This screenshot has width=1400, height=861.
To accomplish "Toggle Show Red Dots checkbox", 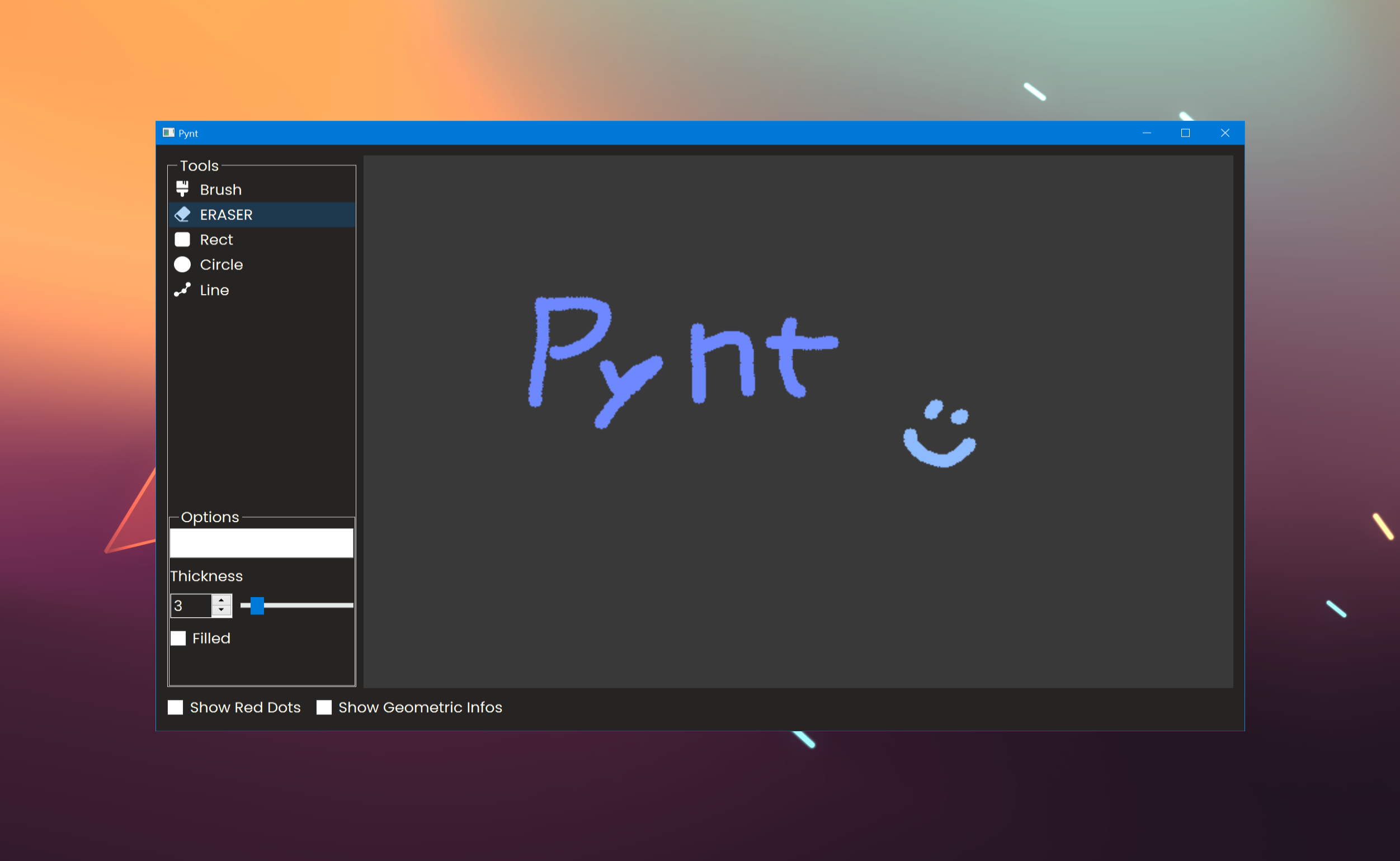I will click(x=176, y=707).
